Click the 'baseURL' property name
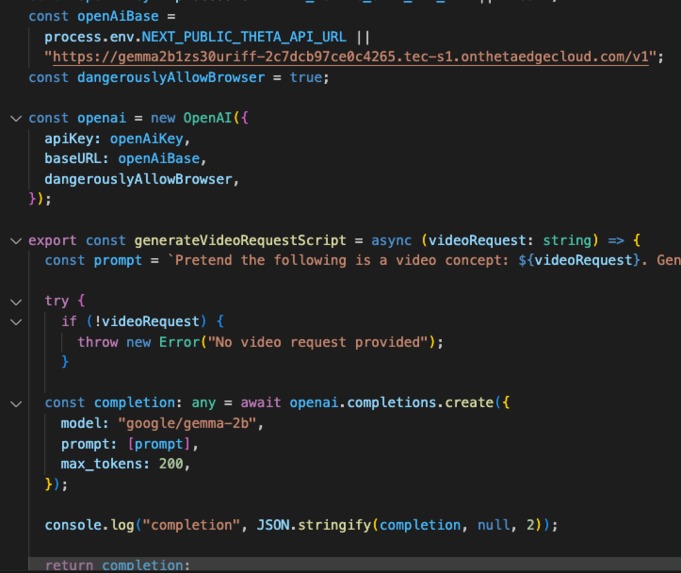The height and width of the screenshot is (573, 681). pyautogui.click(x=73, y=159)
